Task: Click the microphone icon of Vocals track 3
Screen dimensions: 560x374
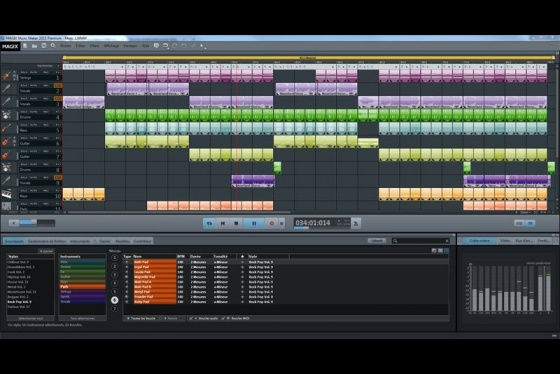Action: [6, 102]
